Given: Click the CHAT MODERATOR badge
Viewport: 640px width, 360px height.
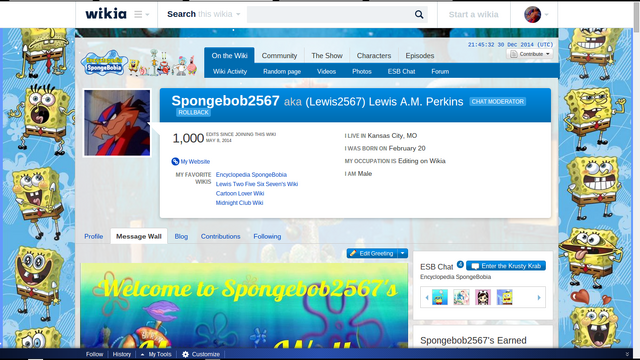Looking at the screenshot, I should (498, 102).
